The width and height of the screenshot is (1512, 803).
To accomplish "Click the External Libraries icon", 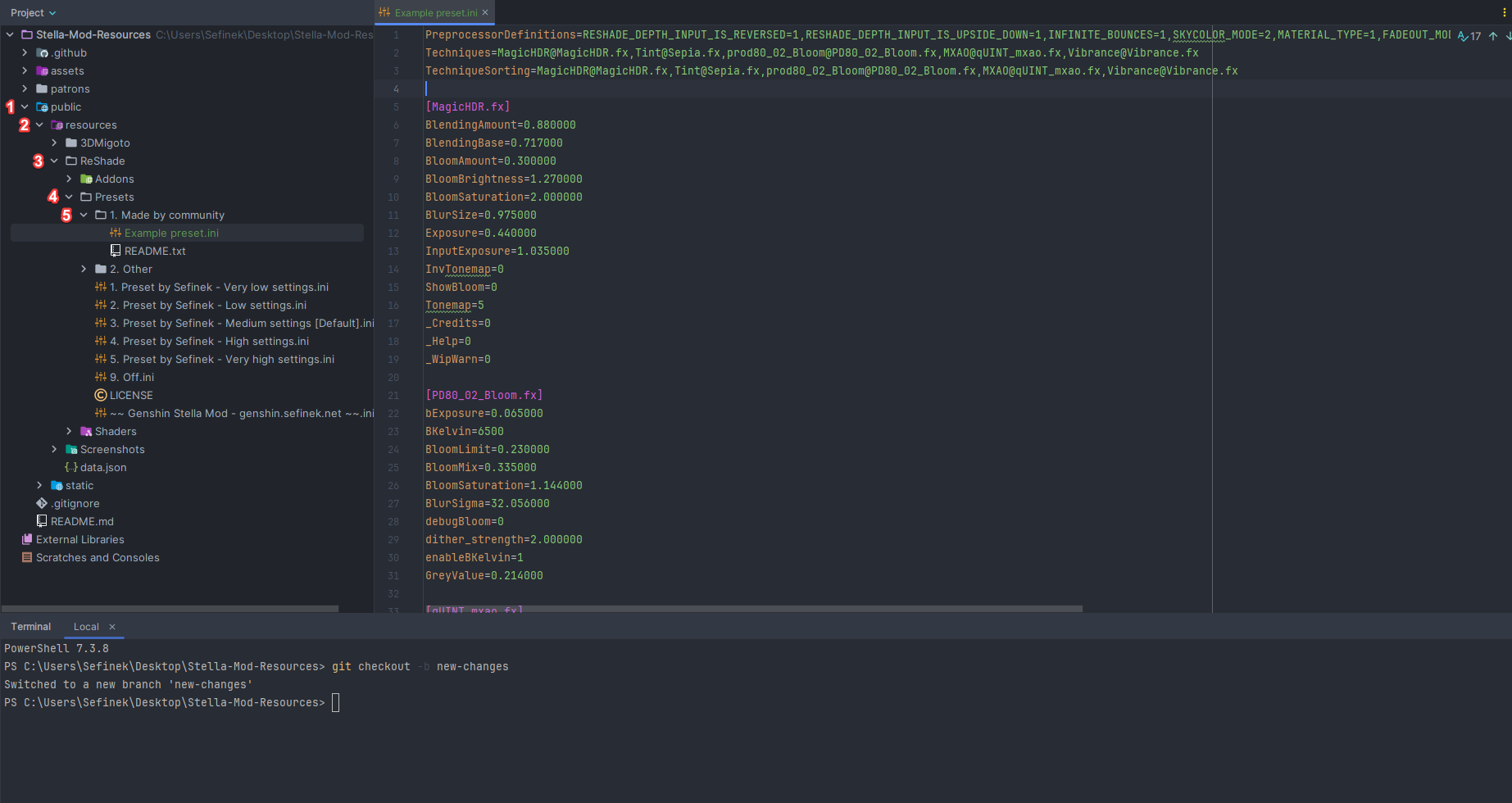I will [27, 539].
